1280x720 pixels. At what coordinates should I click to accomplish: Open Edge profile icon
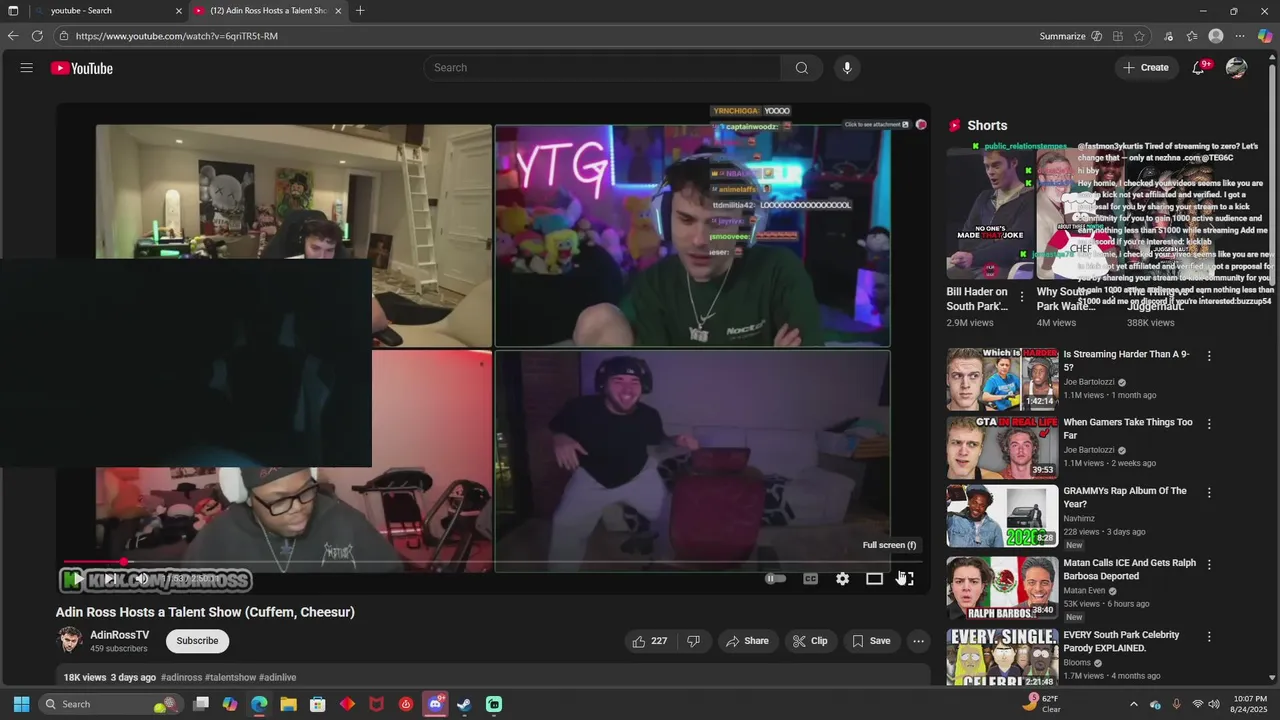pos(1216,36)
